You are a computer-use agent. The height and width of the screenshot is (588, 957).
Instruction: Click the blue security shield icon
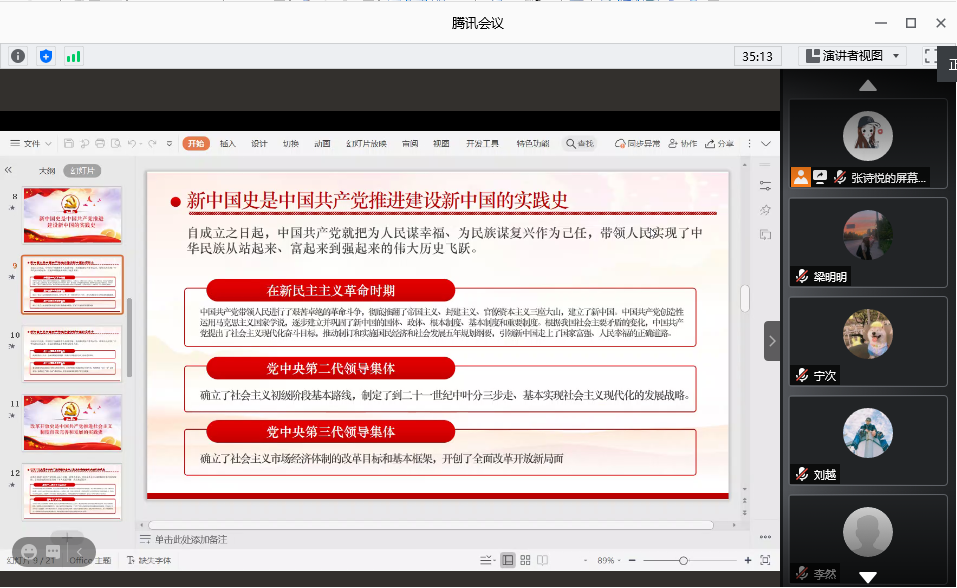(x=46, y=56)
